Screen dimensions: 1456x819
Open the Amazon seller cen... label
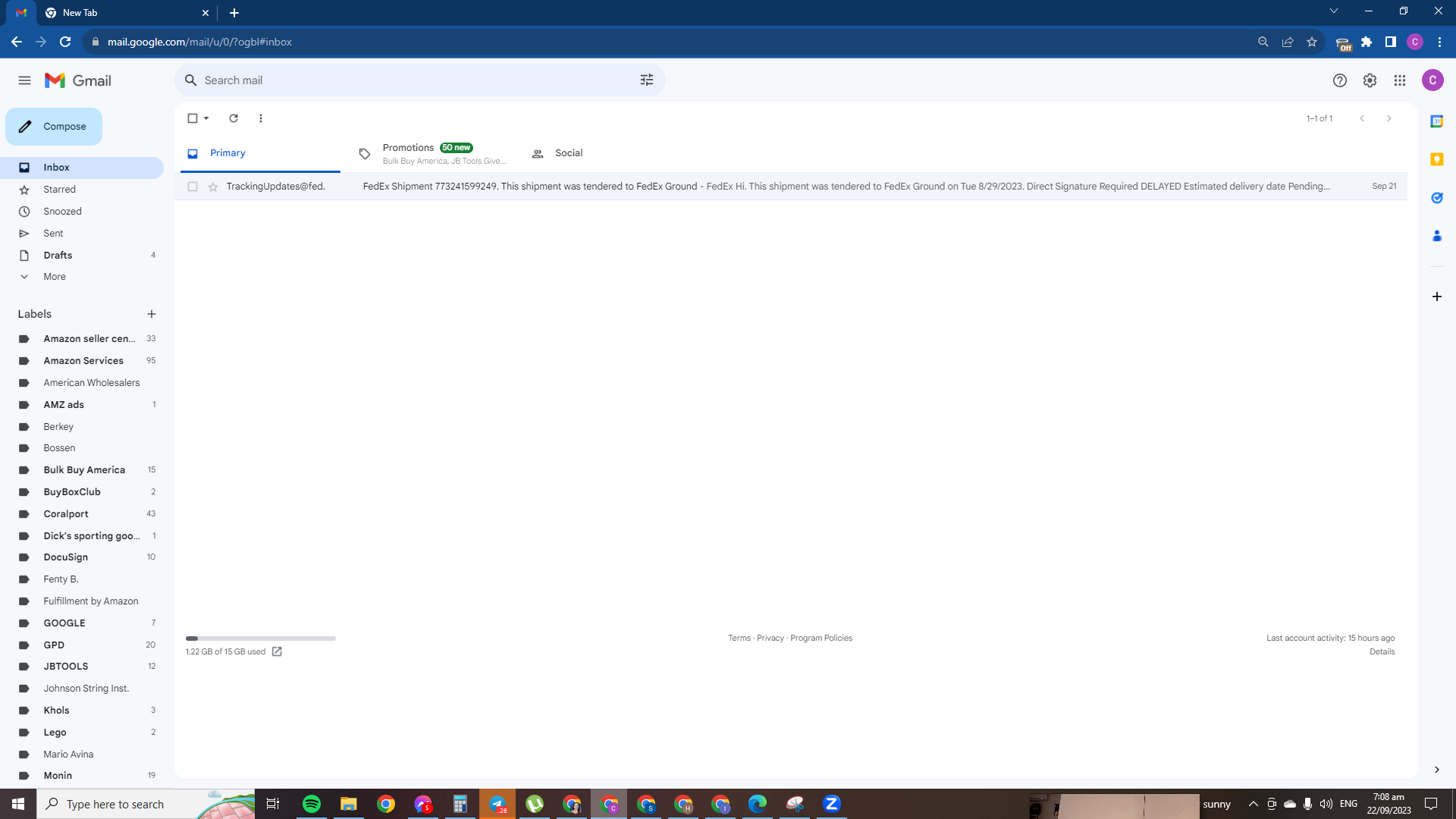pyautogui.click(x=82, y=339)
